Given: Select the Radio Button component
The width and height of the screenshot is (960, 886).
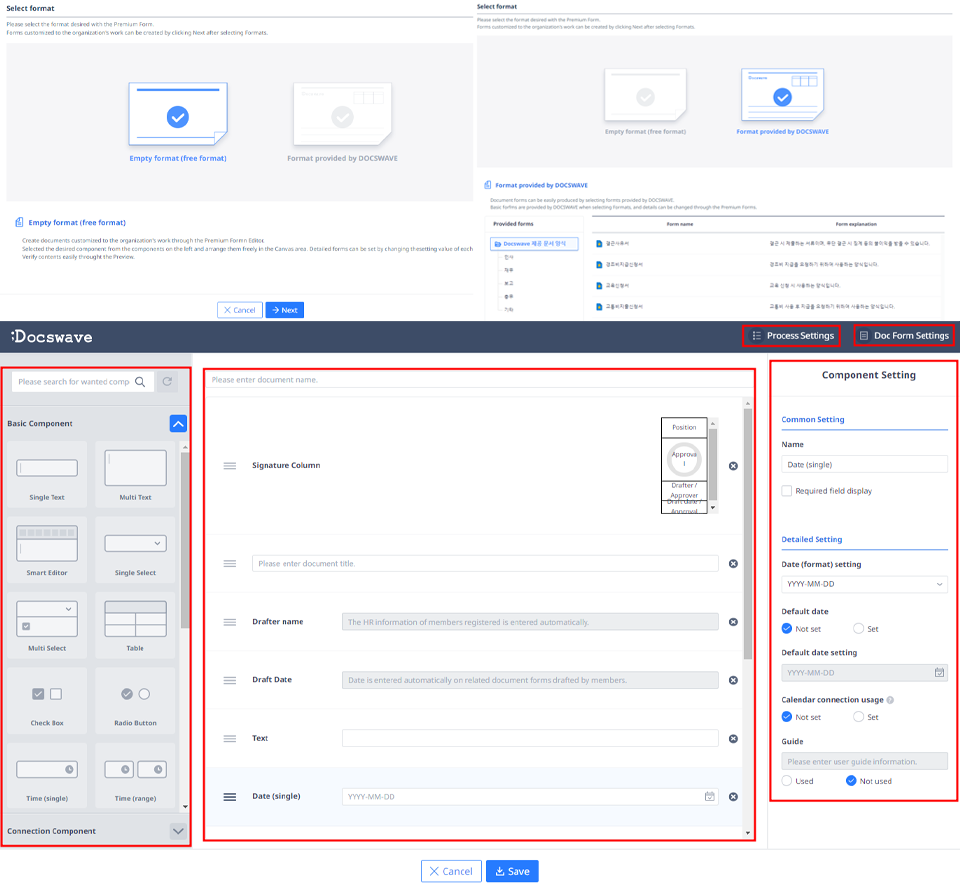Looking at the screenshot, I should pyautogui.click(x=135, y=700).
